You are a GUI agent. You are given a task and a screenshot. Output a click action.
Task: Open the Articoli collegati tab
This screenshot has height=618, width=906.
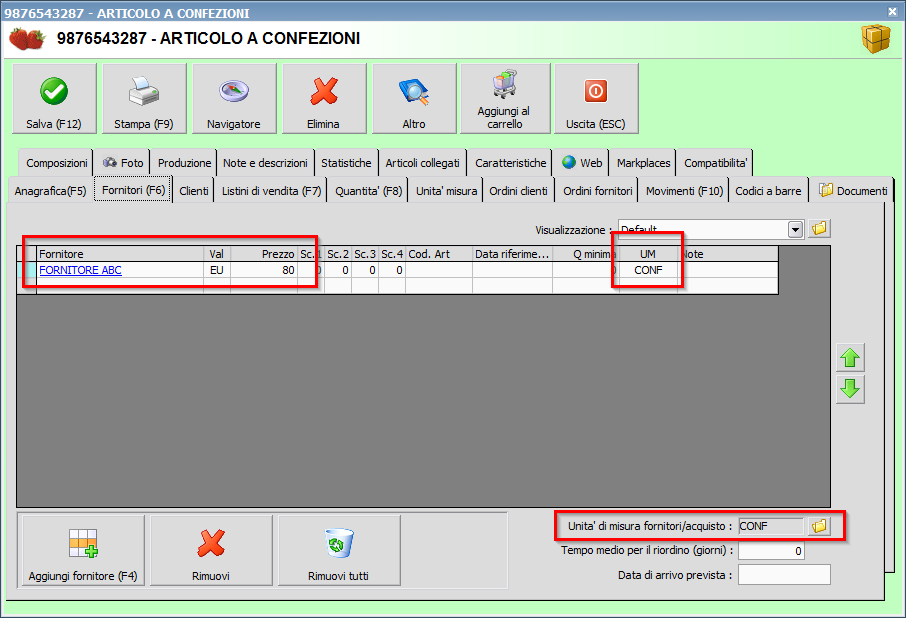click(422, 163)
